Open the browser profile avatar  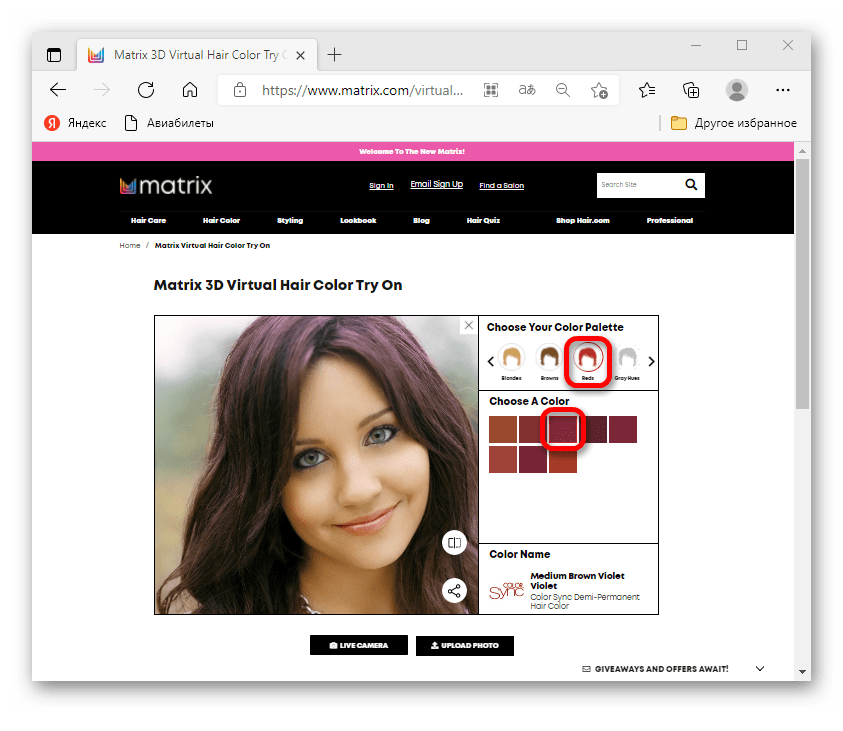737,90
